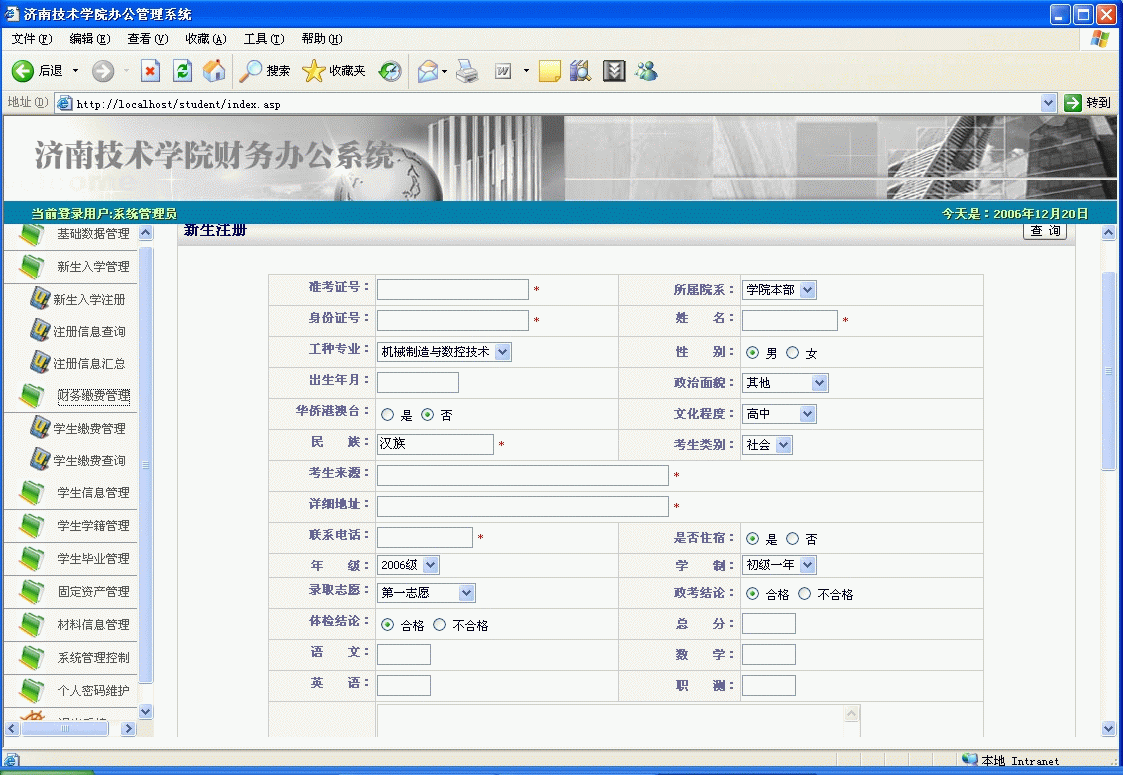1123x775 pixels.
Task: Open 系统管理控制 in sidebar
Action: [x=94, y=658]
